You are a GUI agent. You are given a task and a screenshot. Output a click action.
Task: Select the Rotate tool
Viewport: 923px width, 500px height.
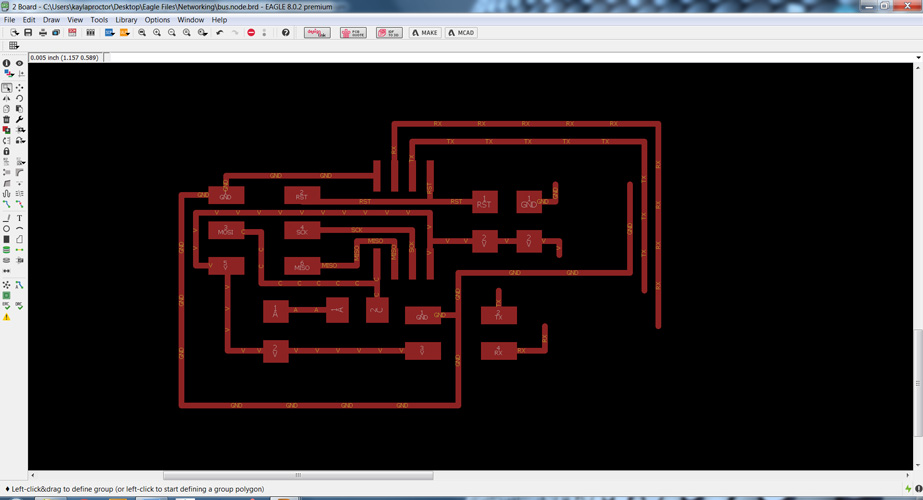point(19,98)
